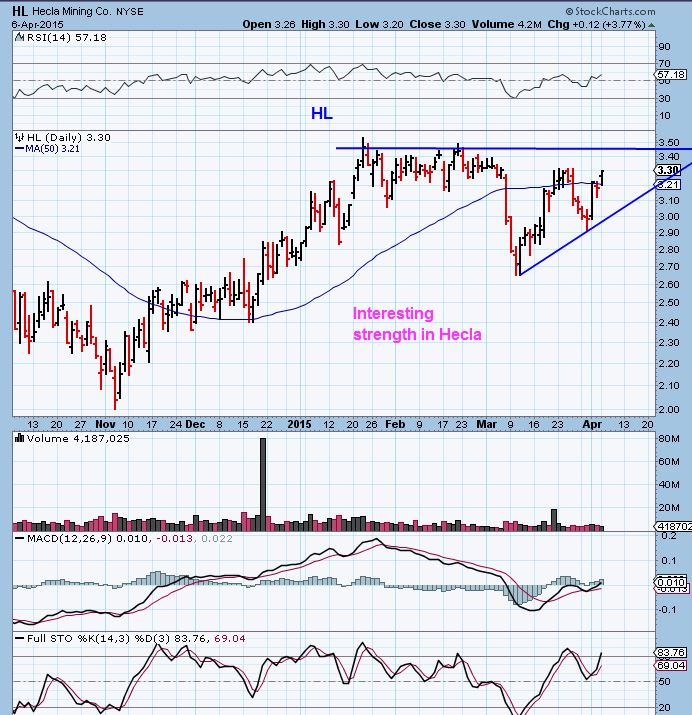Click the price bar icon beside HL (Daily)

pyautogui.click(x=20, y=137)
